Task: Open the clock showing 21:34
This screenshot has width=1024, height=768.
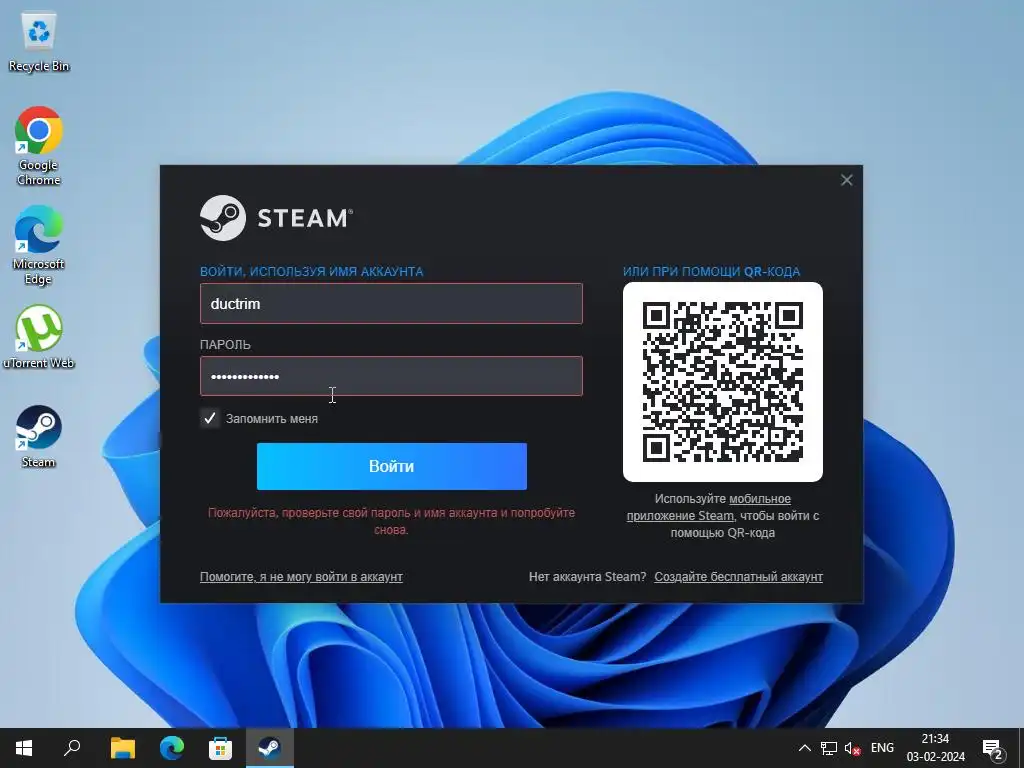Action: pyautogui.click(x=935, y=748)
